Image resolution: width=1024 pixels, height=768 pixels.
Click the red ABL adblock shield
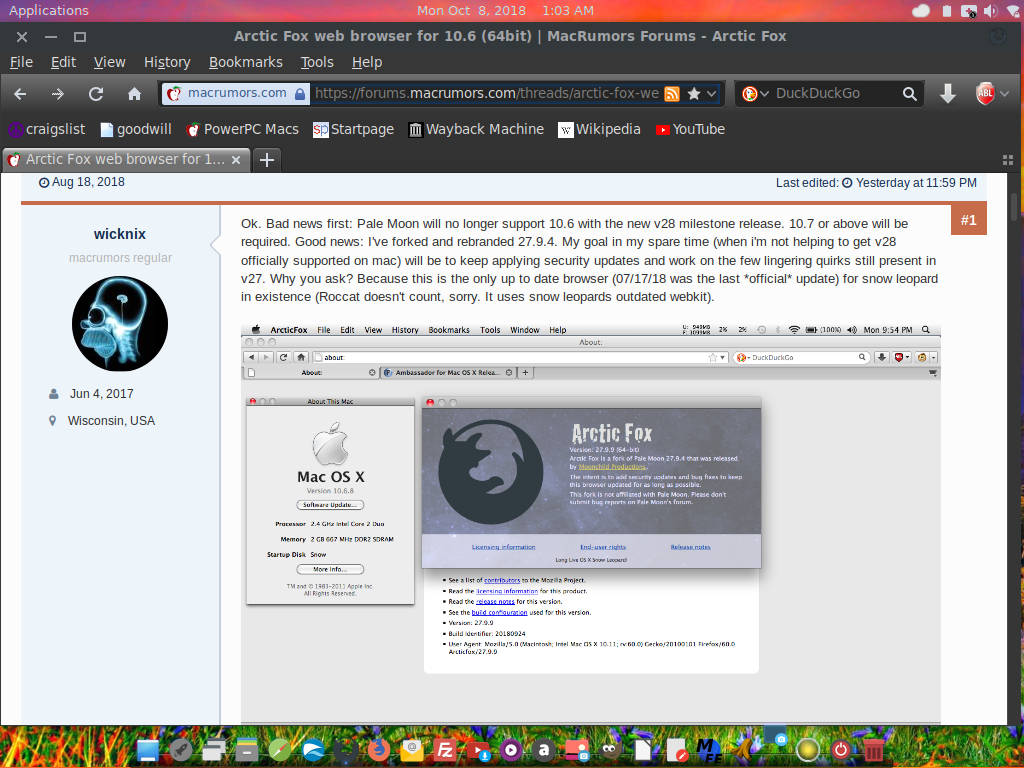(985, 93)
